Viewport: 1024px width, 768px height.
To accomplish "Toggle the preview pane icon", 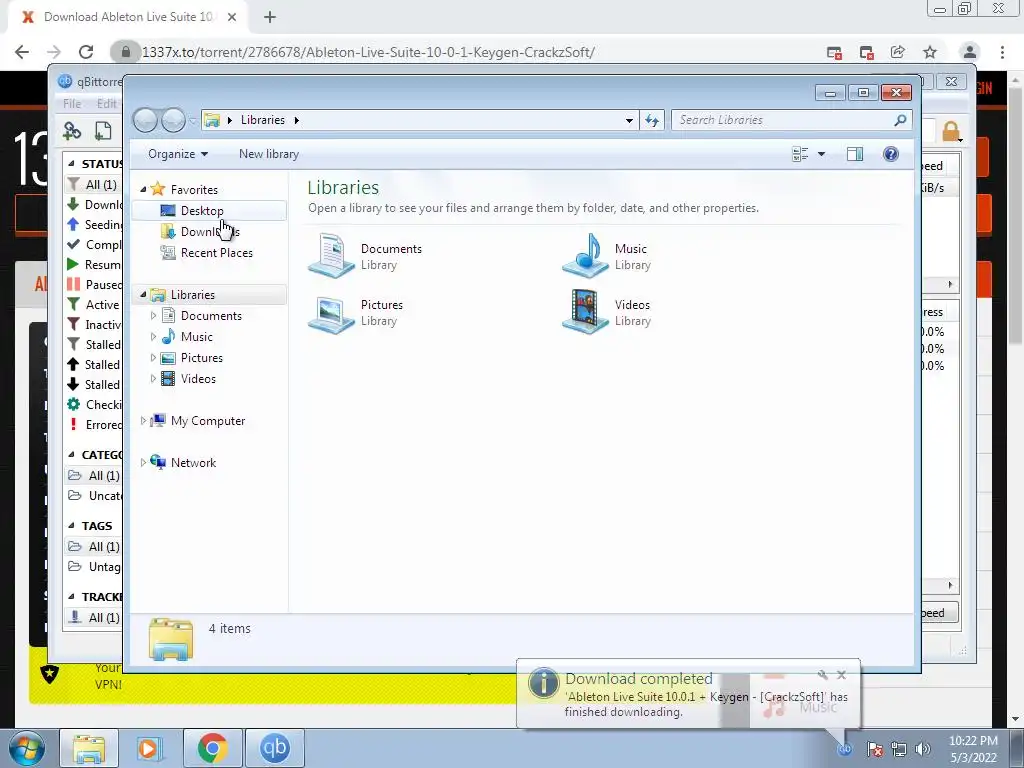I will (x=854, y=154).
